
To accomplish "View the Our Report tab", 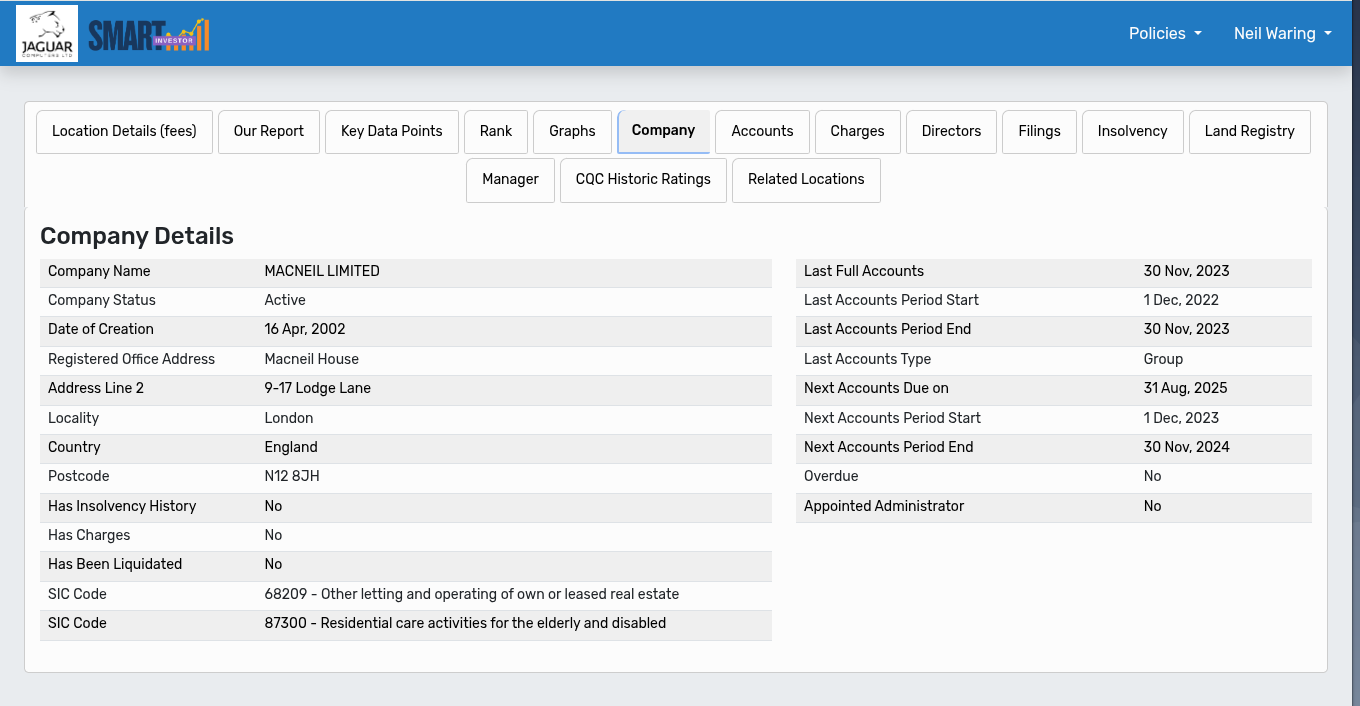I will coord(268,131).
